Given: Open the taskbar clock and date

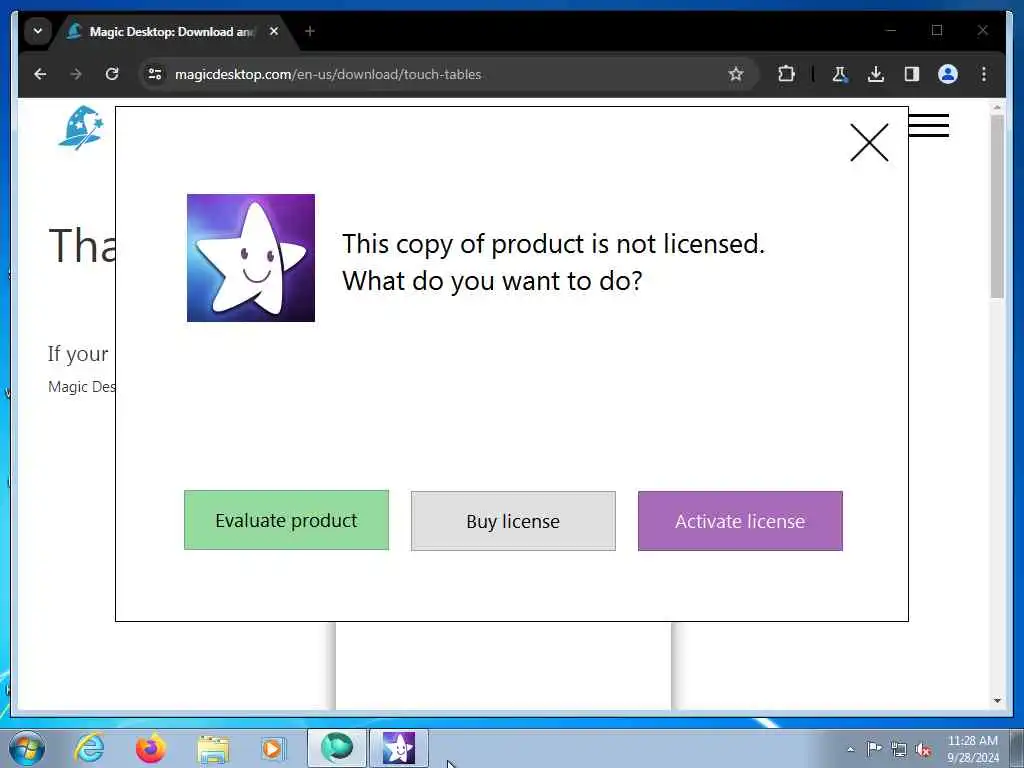Looking at the screenshot, I should tap(972, 749).
